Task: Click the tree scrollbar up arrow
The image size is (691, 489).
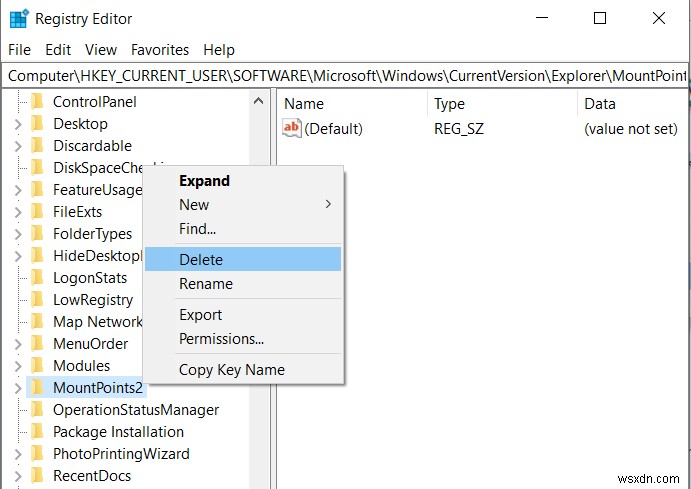Action: click(x=259, y=101)
